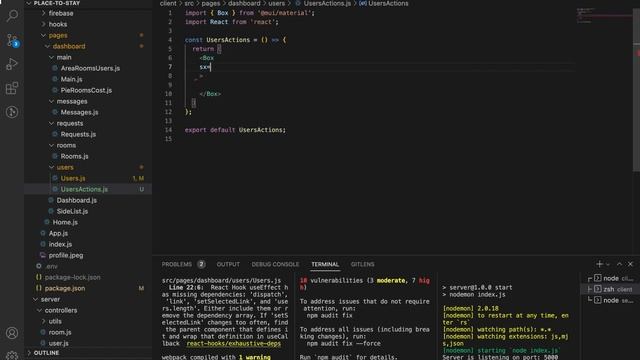Open user.js under controllers
The image size is (640, 360).
point(59,343)
